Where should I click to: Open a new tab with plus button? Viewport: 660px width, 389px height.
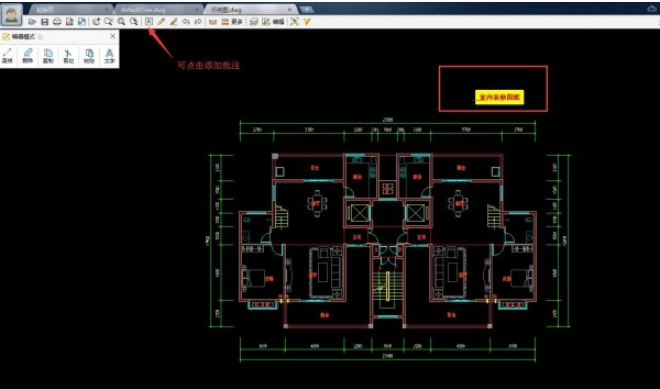pyautogui.click(x=306, y=9)
